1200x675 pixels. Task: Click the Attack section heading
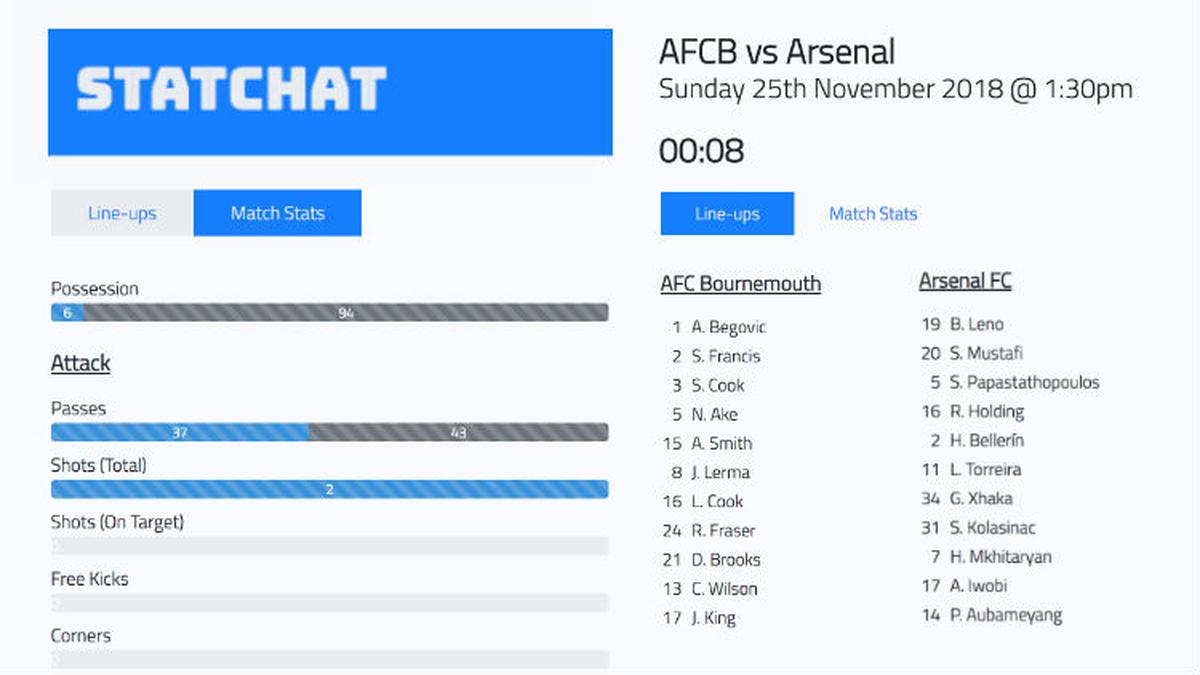pos(81,363)
